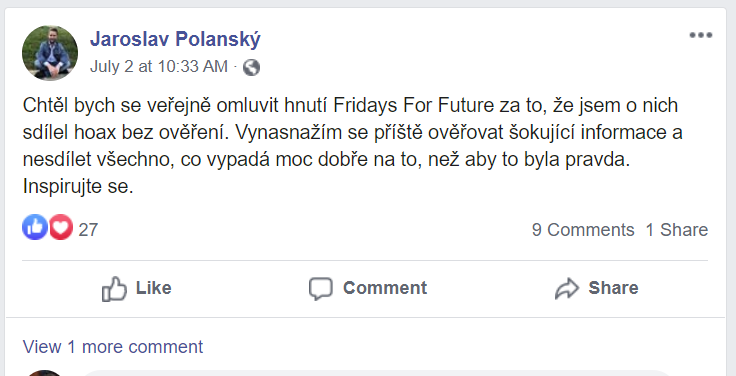
Task: Click the thumbs-up outline icon in action bar
Action: point(114,288)
